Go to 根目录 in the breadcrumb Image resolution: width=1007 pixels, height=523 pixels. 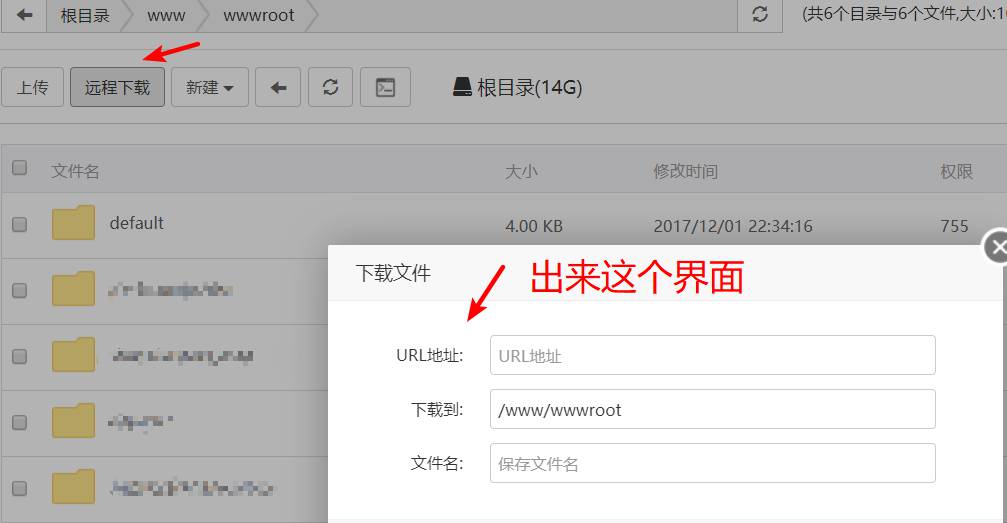(85, 15)
